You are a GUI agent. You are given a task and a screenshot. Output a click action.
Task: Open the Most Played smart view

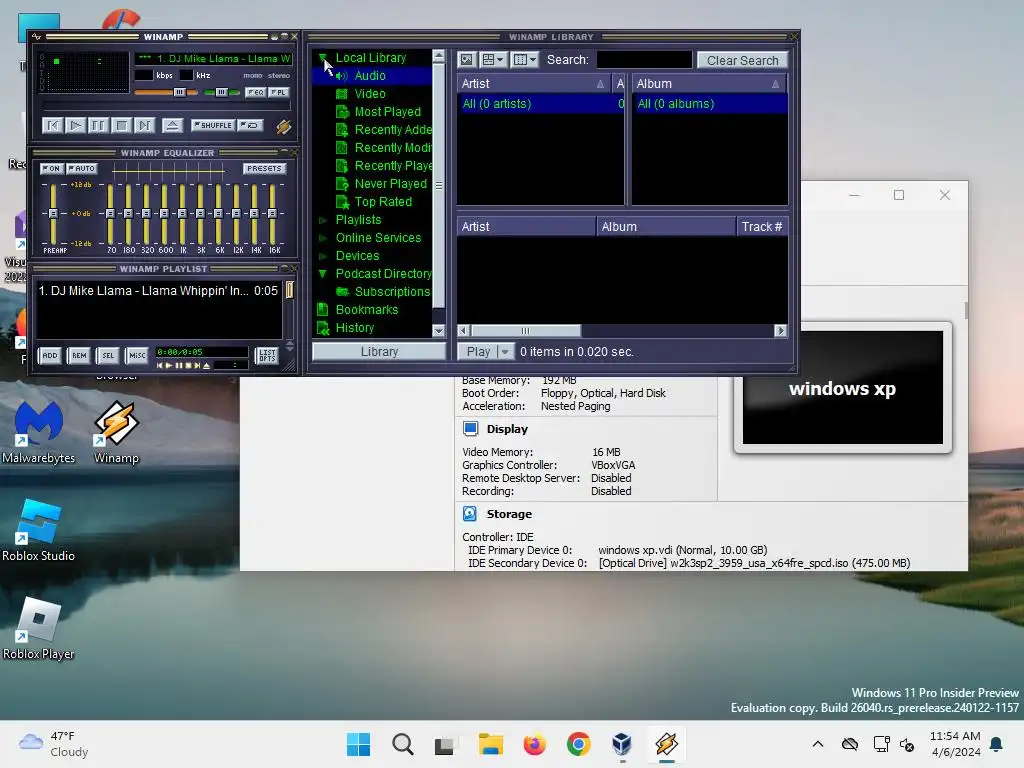tap(387, 112)
